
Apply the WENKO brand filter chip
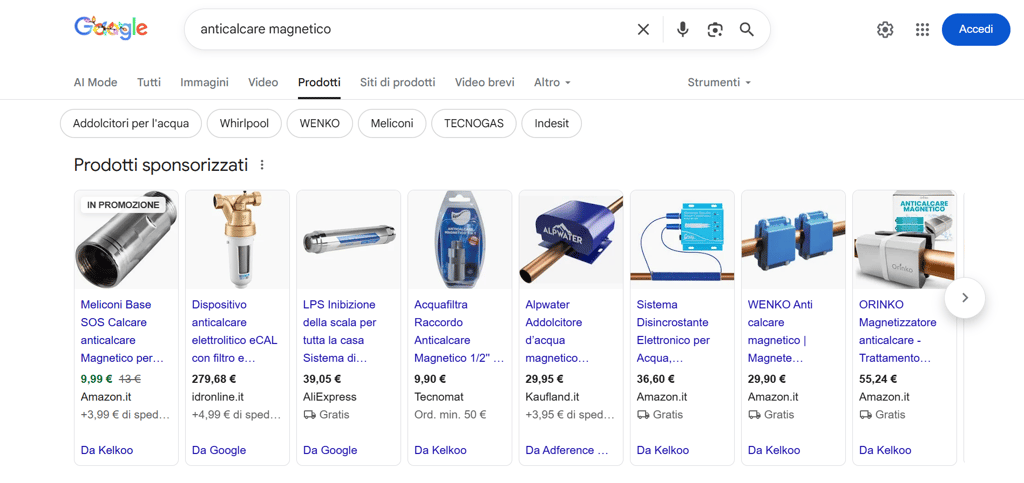320,124
